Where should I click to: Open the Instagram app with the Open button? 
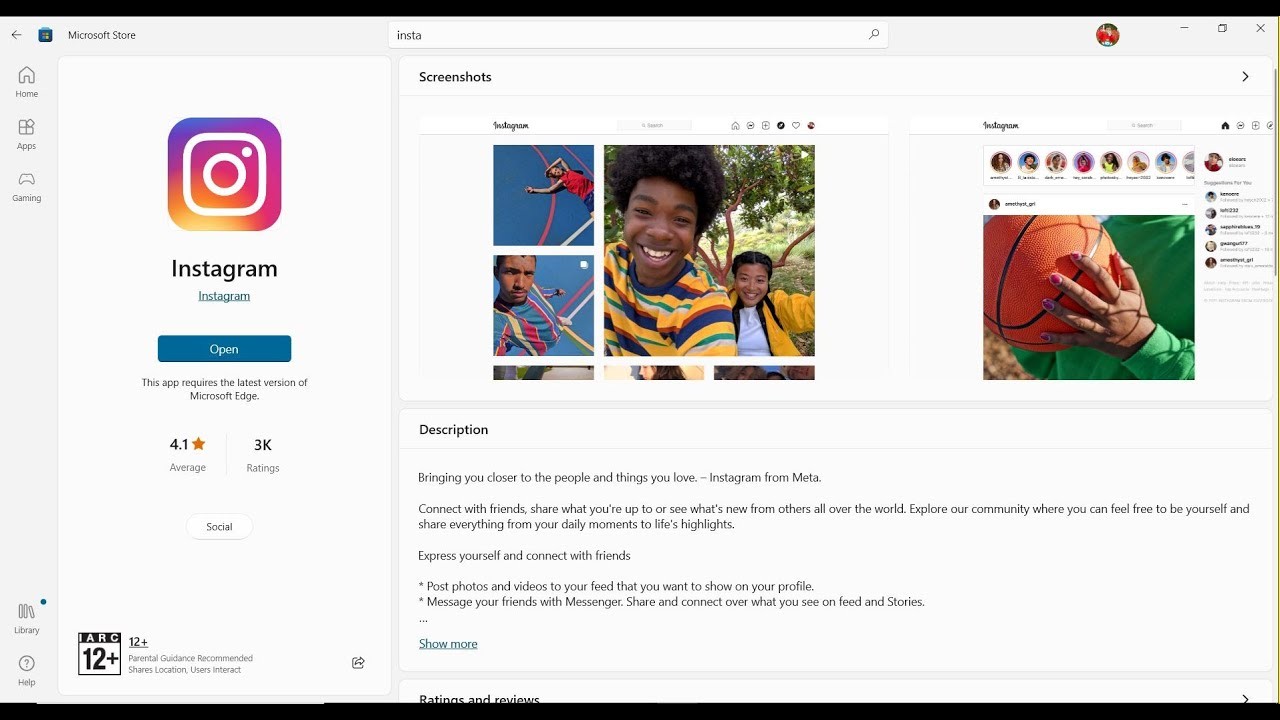[x=224, y=349]
